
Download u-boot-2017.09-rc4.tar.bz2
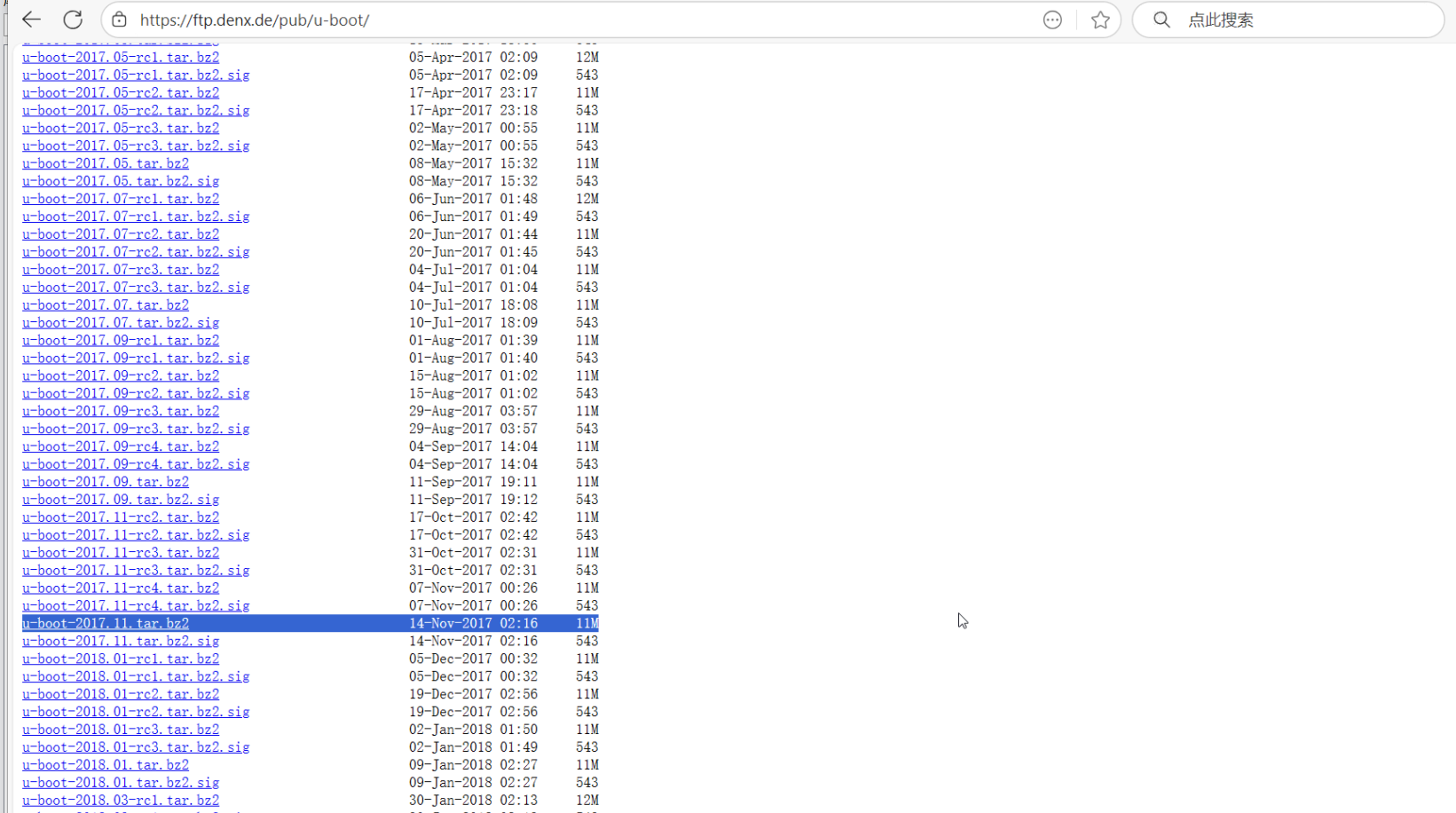point(121,447)
